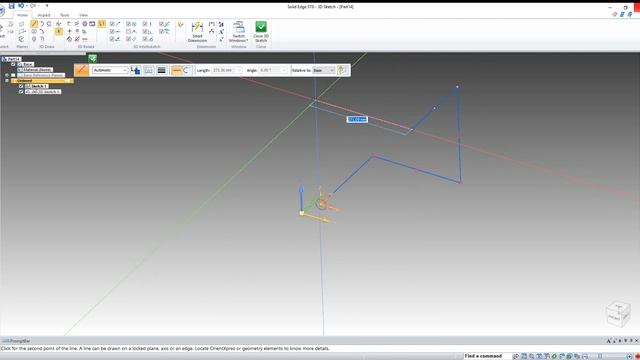Open the Tools ribbon tab
640x360 pixels.
(65, 15)
